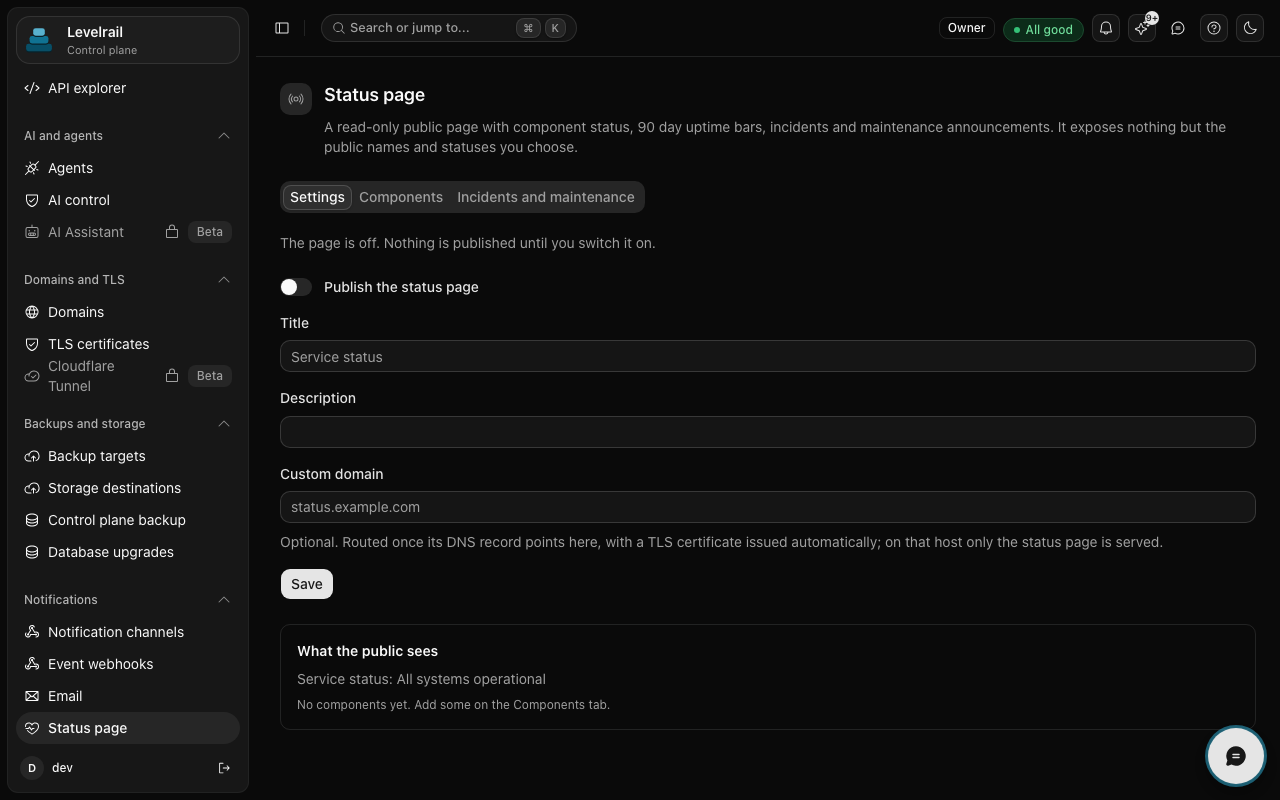Open Database upgrades in sidebar
Viewport: 1280px width, 800px height.
(128, 552)
